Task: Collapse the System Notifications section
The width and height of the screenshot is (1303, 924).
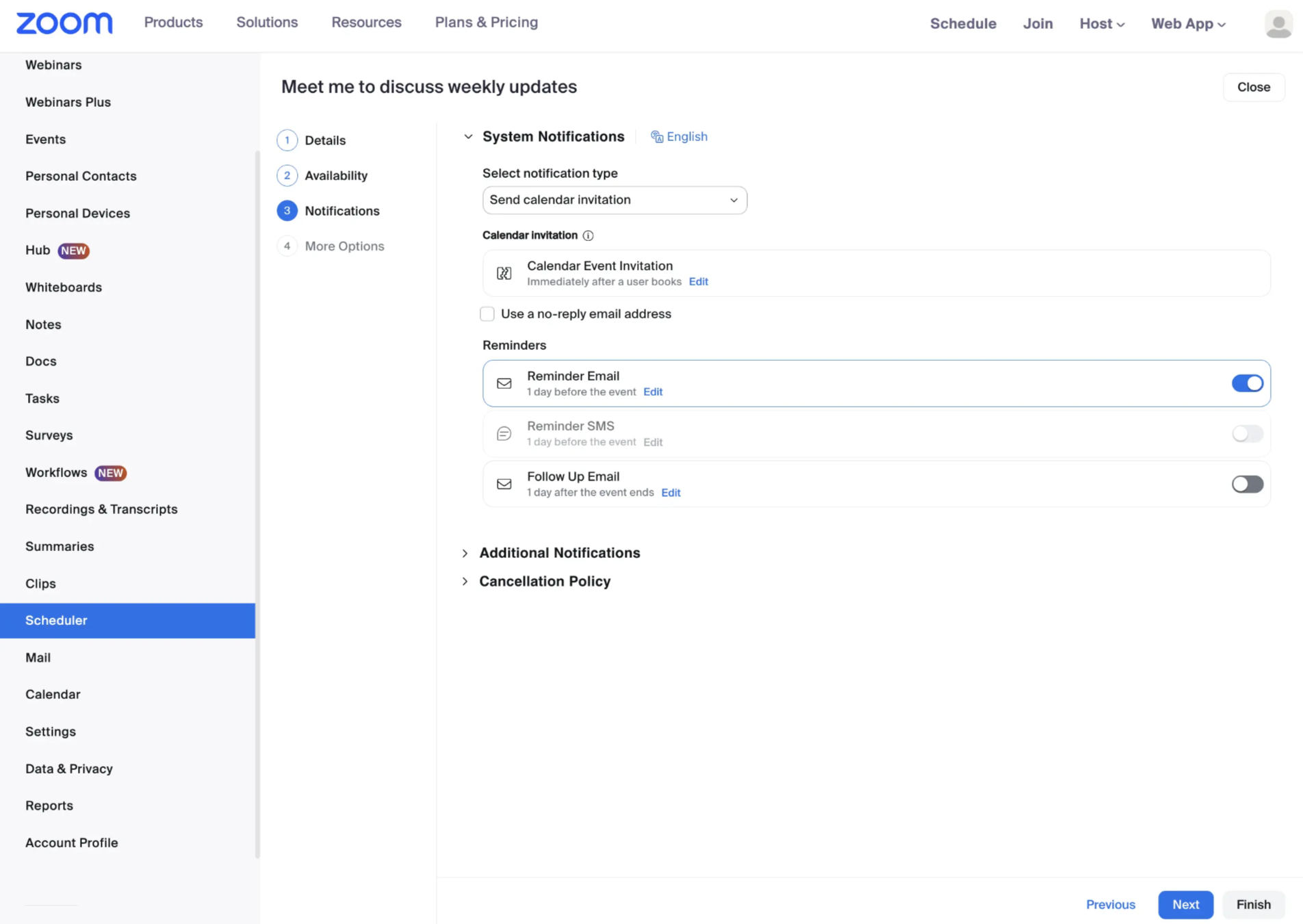Action: (x=468, y=136)
